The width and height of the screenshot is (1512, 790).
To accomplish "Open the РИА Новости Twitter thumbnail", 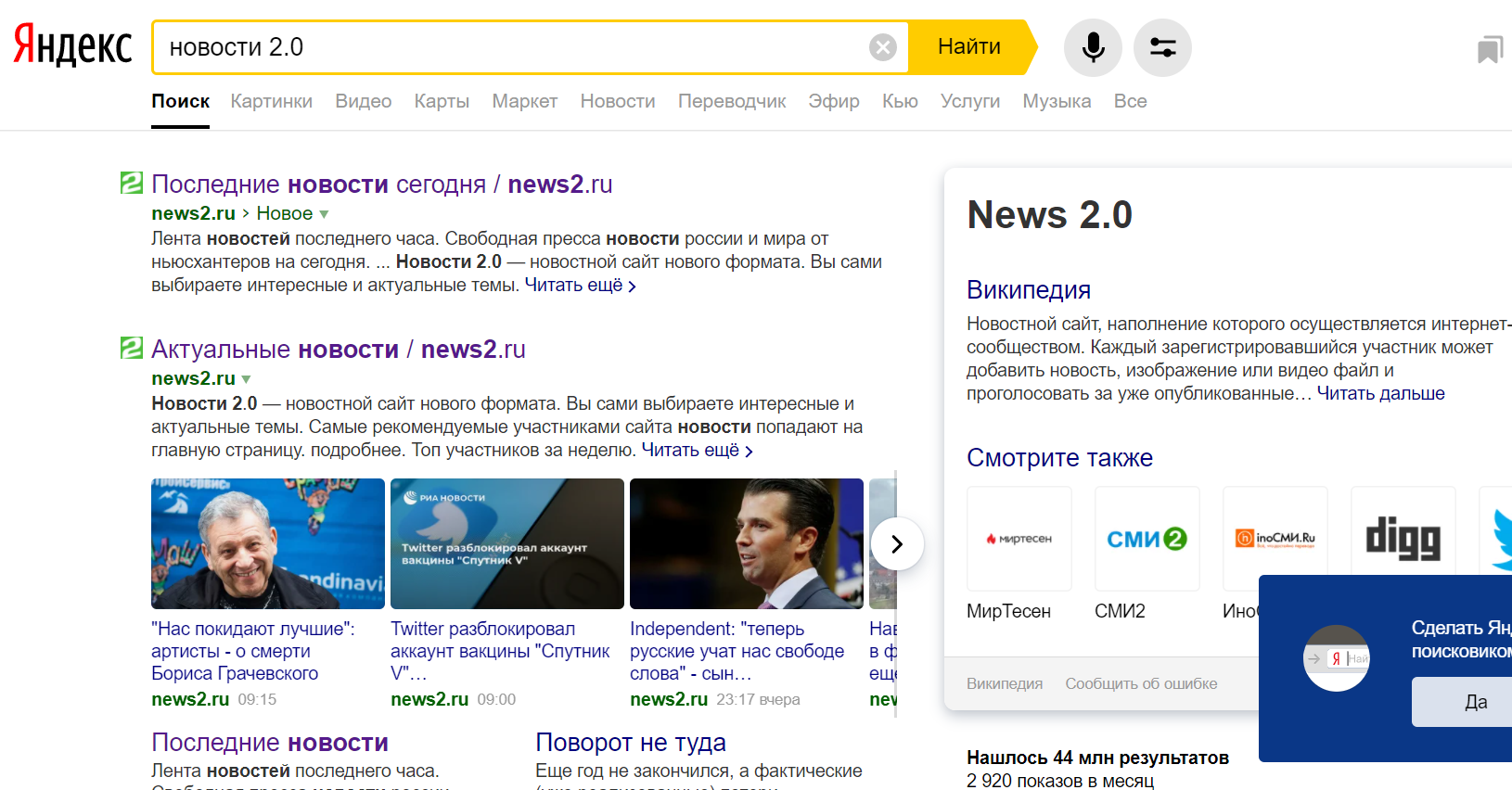I will pyautogui.click(x=507, y=543).
